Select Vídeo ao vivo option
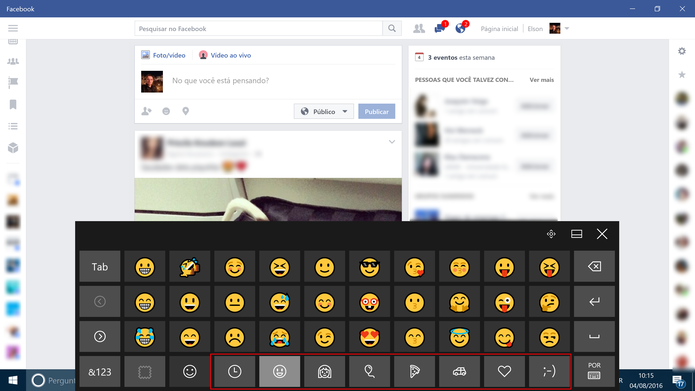 (225, 55)
